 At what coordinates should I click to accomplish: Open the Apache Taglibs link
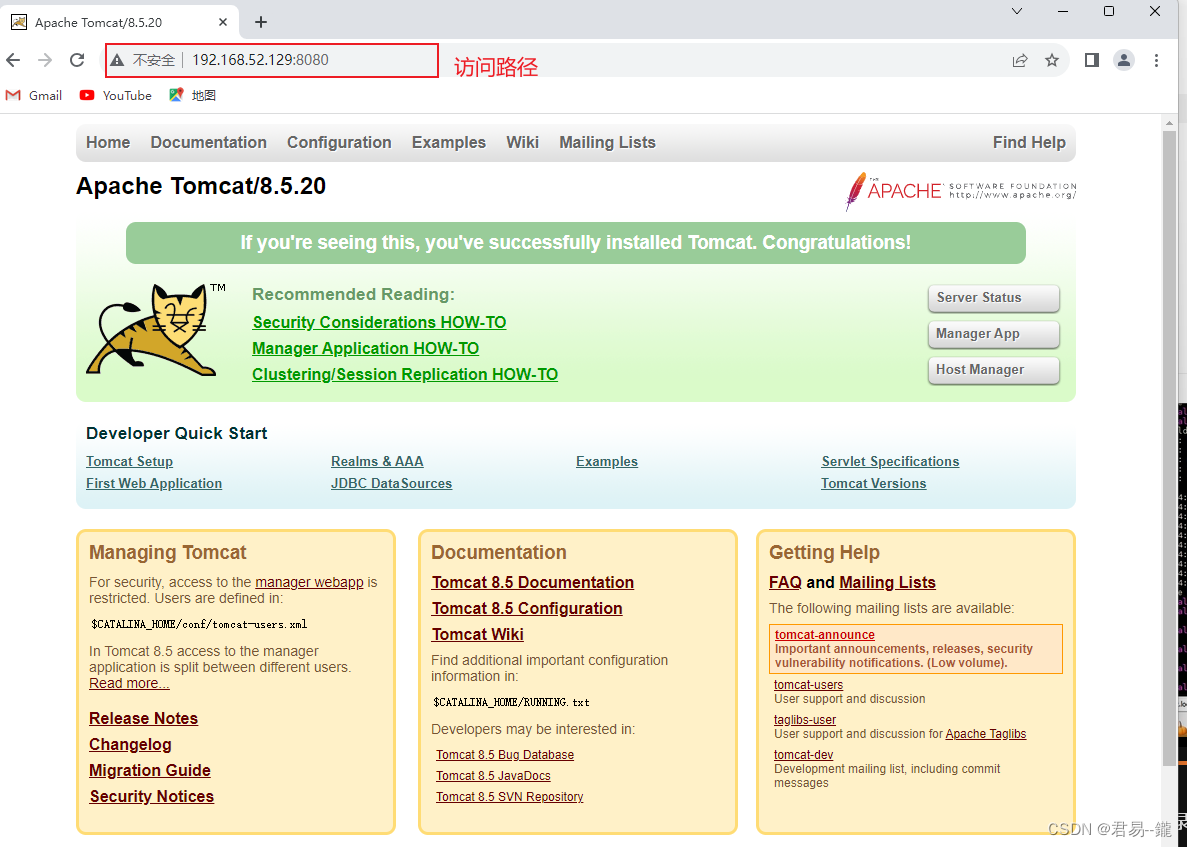(x=986, y=734)
